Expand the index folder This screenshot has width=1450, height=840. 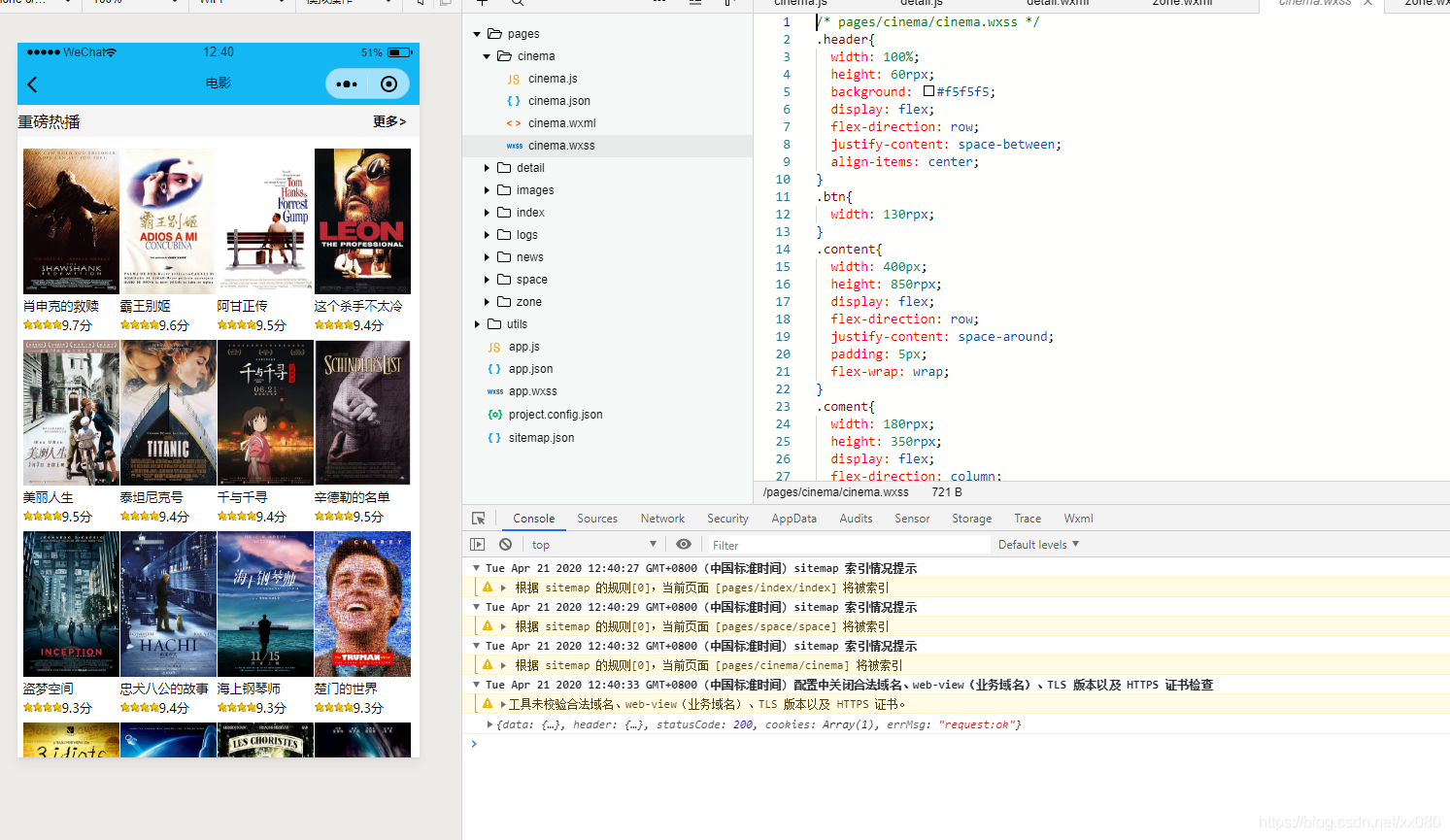(x=487, y=213)
